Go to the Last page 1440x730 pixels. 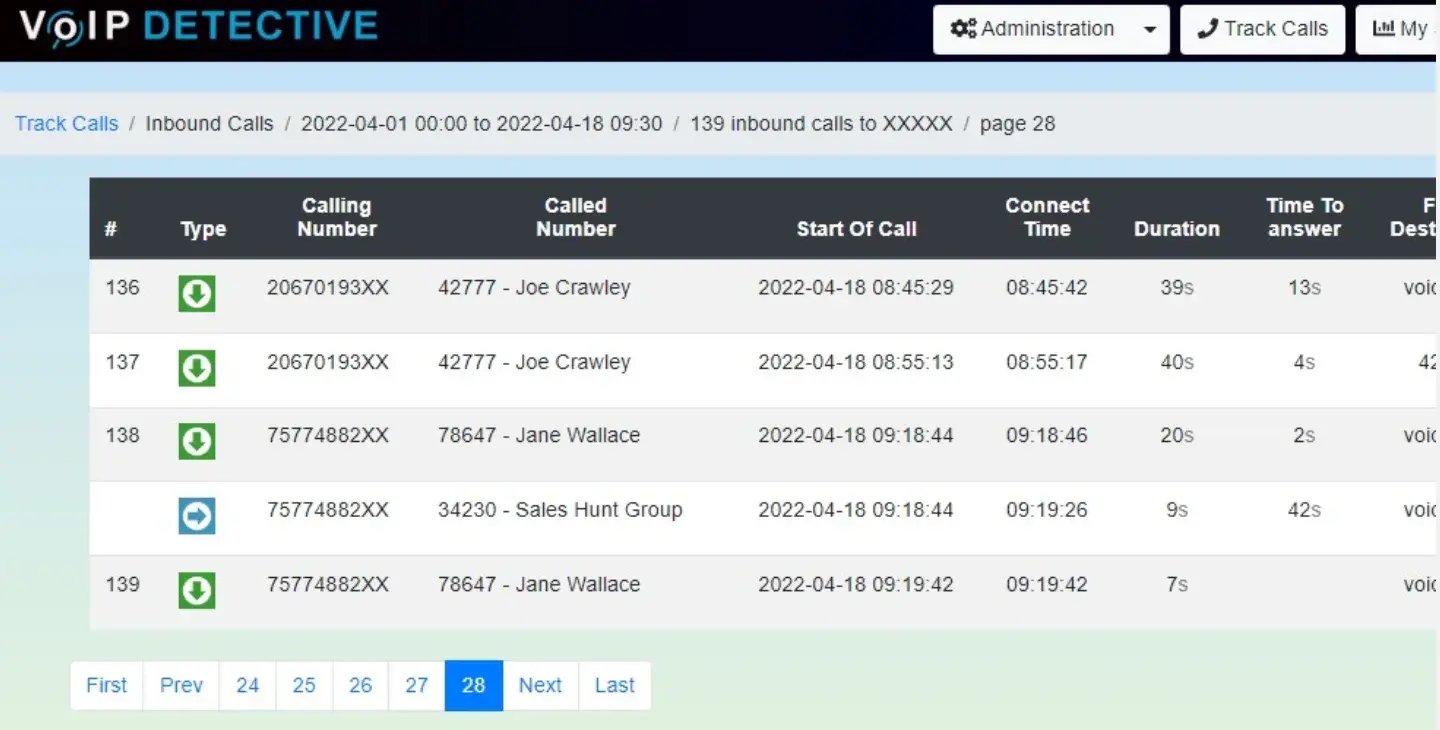point(614,686)
